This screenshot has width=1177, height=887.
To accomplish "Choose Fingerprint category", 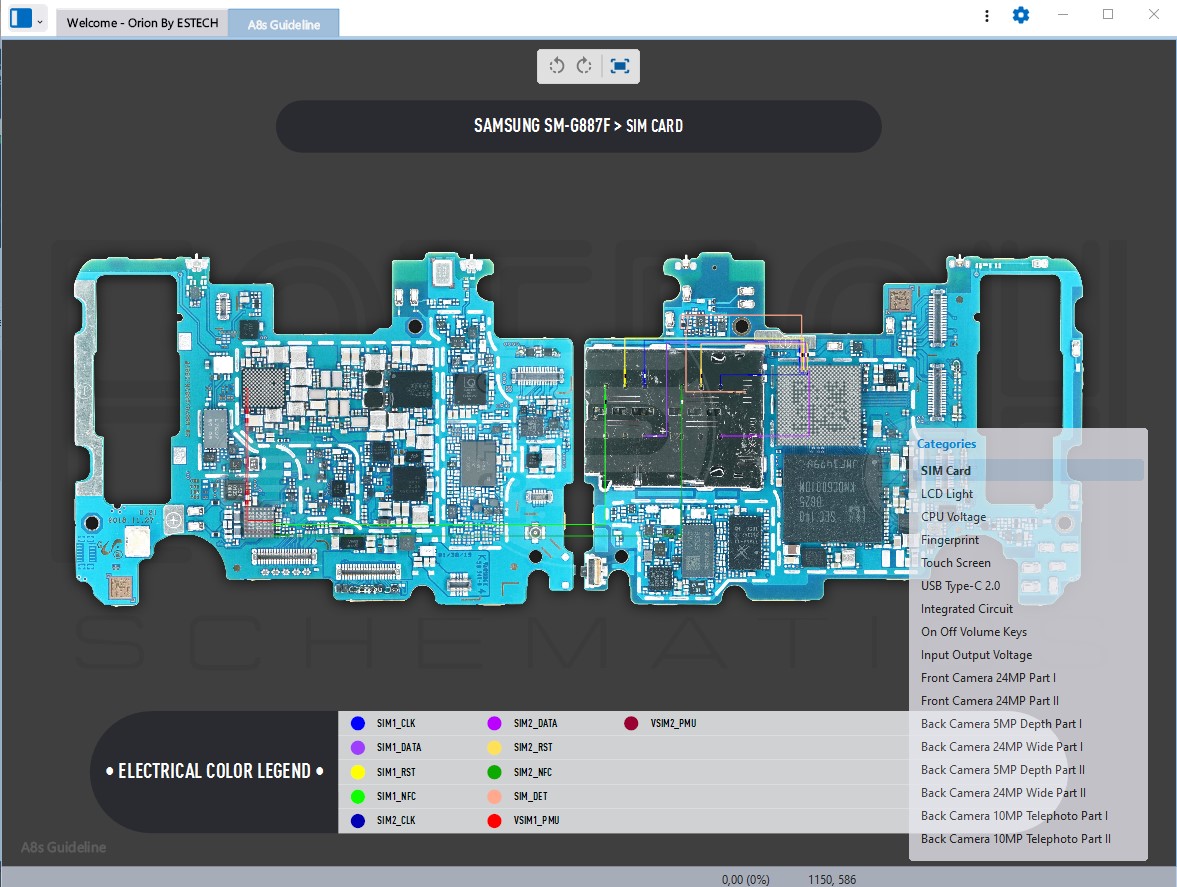I will [x=950, y=540].
